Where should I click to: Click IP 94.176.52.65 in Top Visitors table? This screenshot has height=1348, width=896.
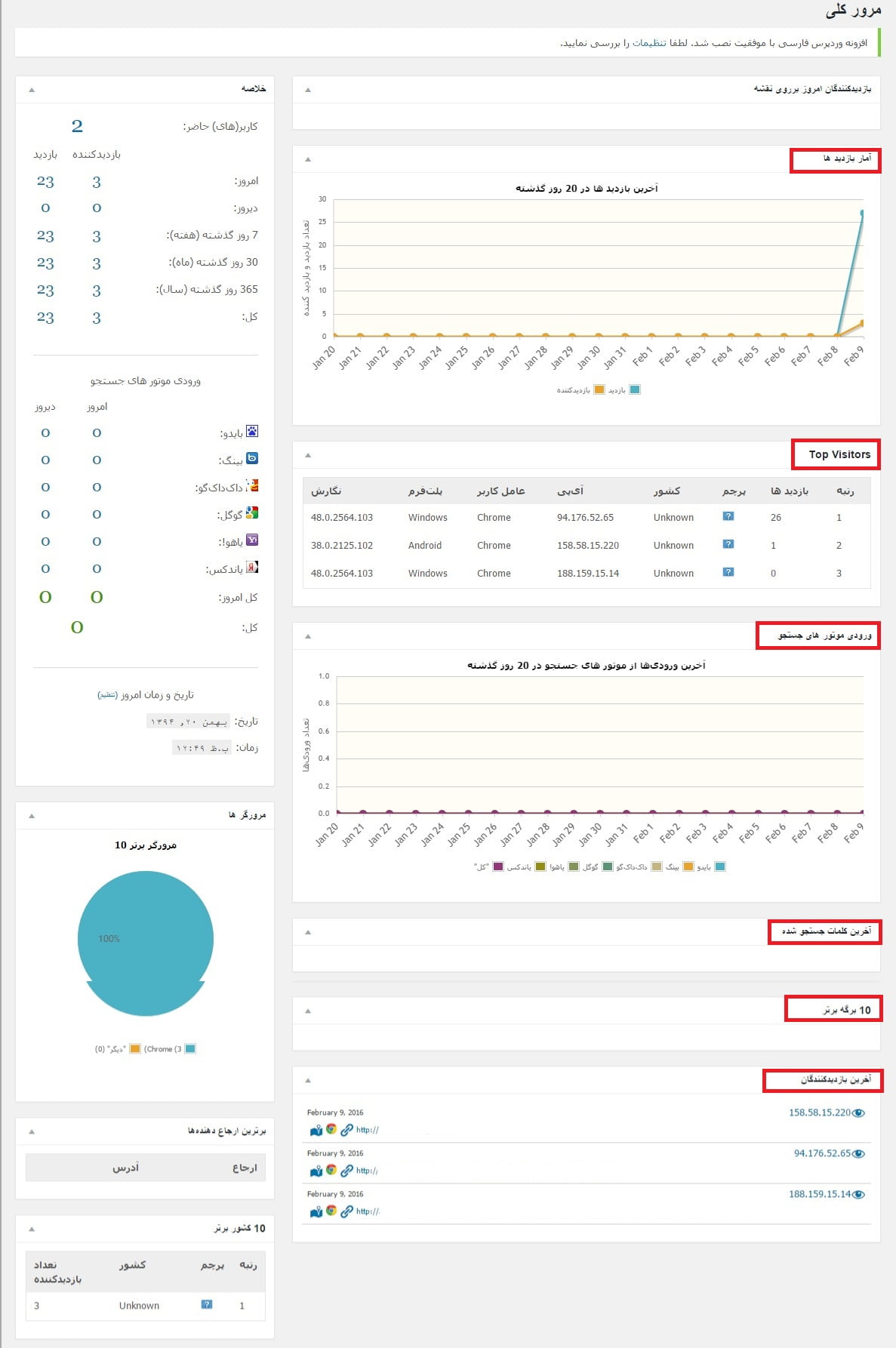tap(585, 517)
